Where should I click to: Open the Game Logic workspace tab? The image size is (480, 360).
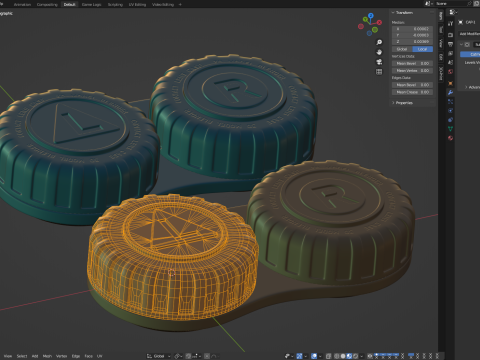tap(91, 4)
